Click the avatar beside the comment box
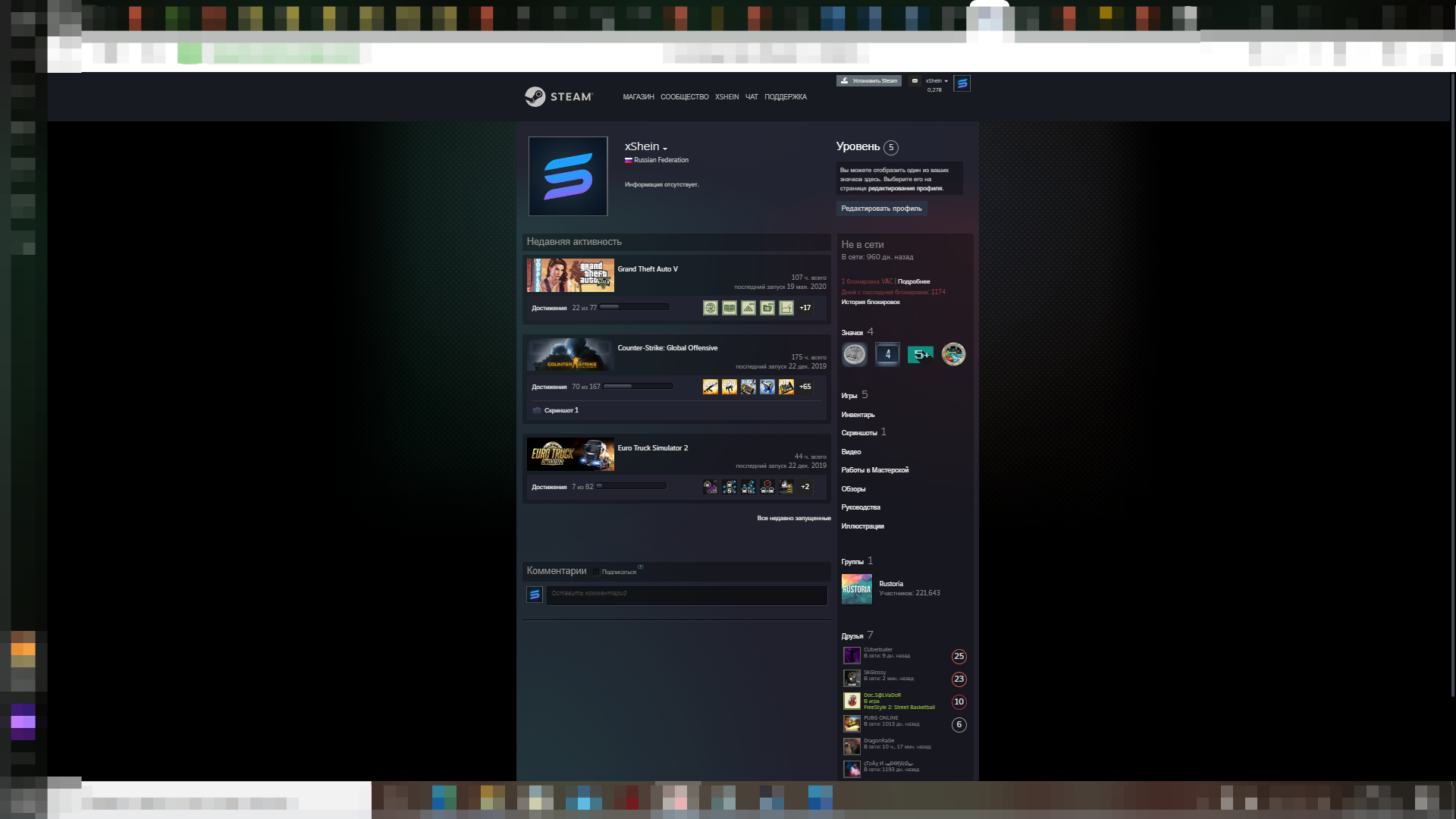The height and width of the screenshot is (819, 1456). (535, 595)
